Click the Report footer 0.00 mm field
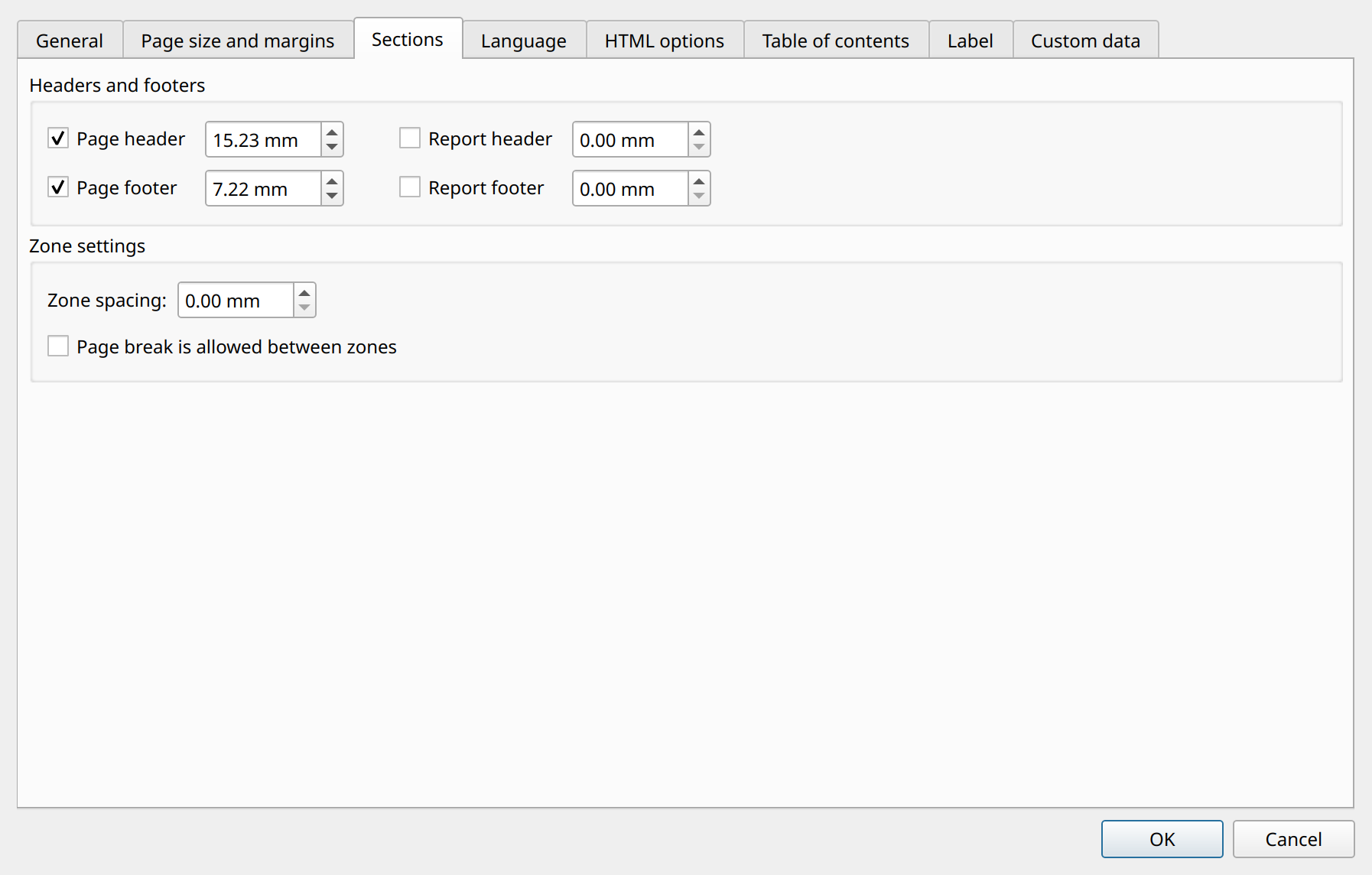Viewport: 1372px width, 875px height. [x=630, y=189]
